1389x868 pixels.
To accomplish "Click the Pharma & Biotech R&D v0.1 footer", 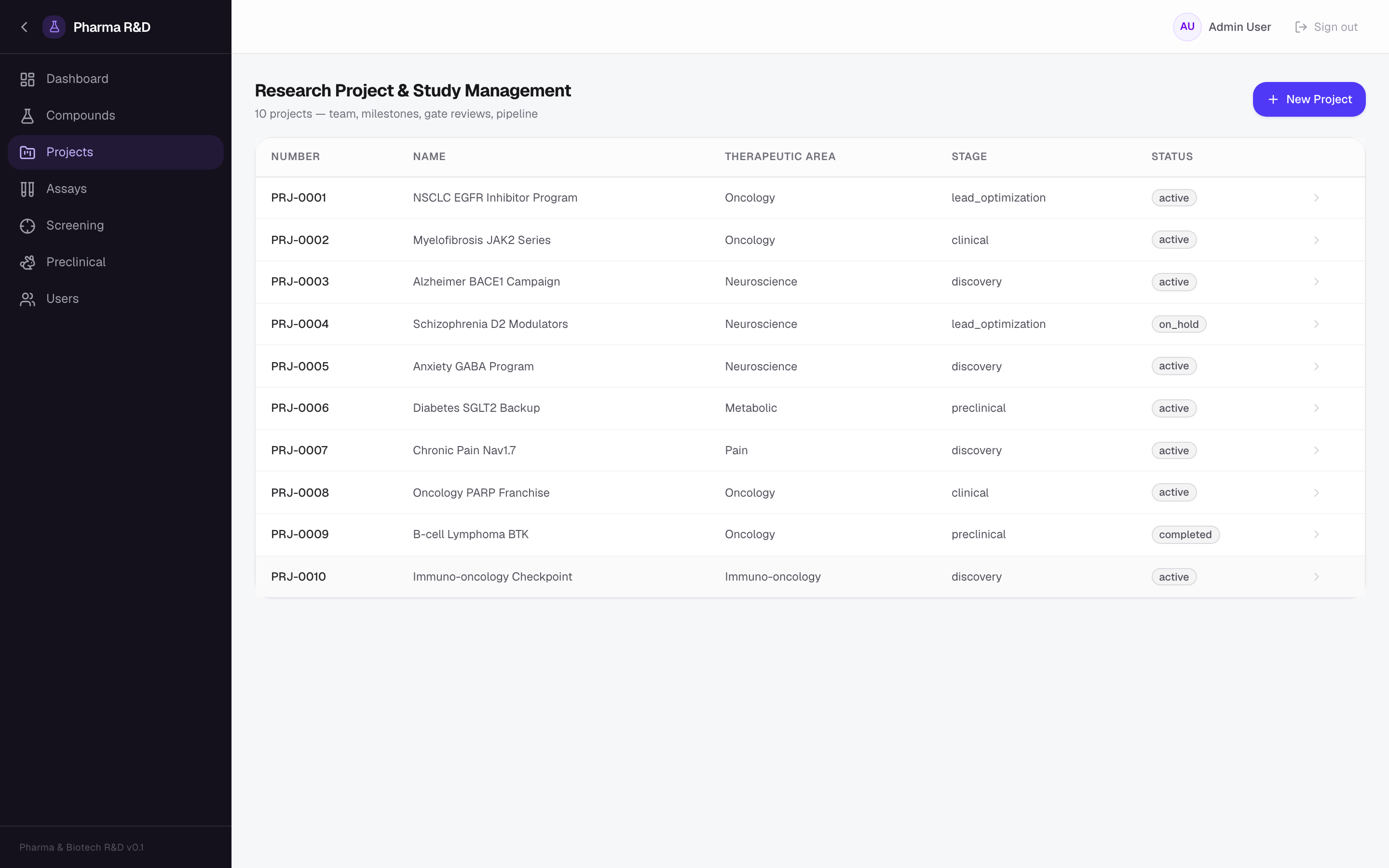I will pos(82,847).
